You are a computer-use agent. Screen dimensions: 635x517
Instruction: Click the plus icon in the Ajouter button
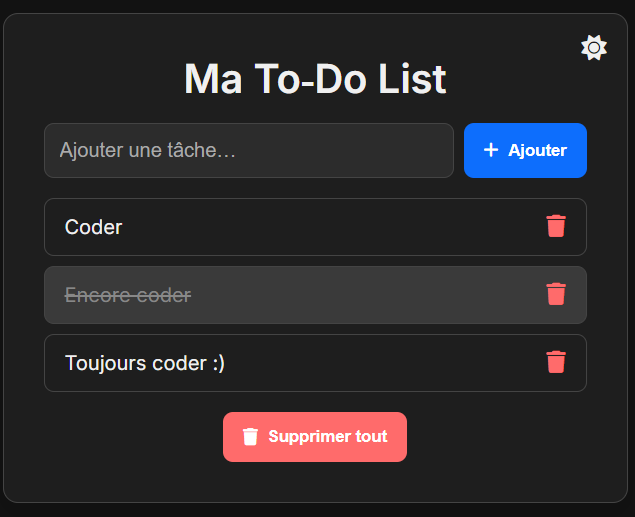pyautogui.click(x=491, y=150)
